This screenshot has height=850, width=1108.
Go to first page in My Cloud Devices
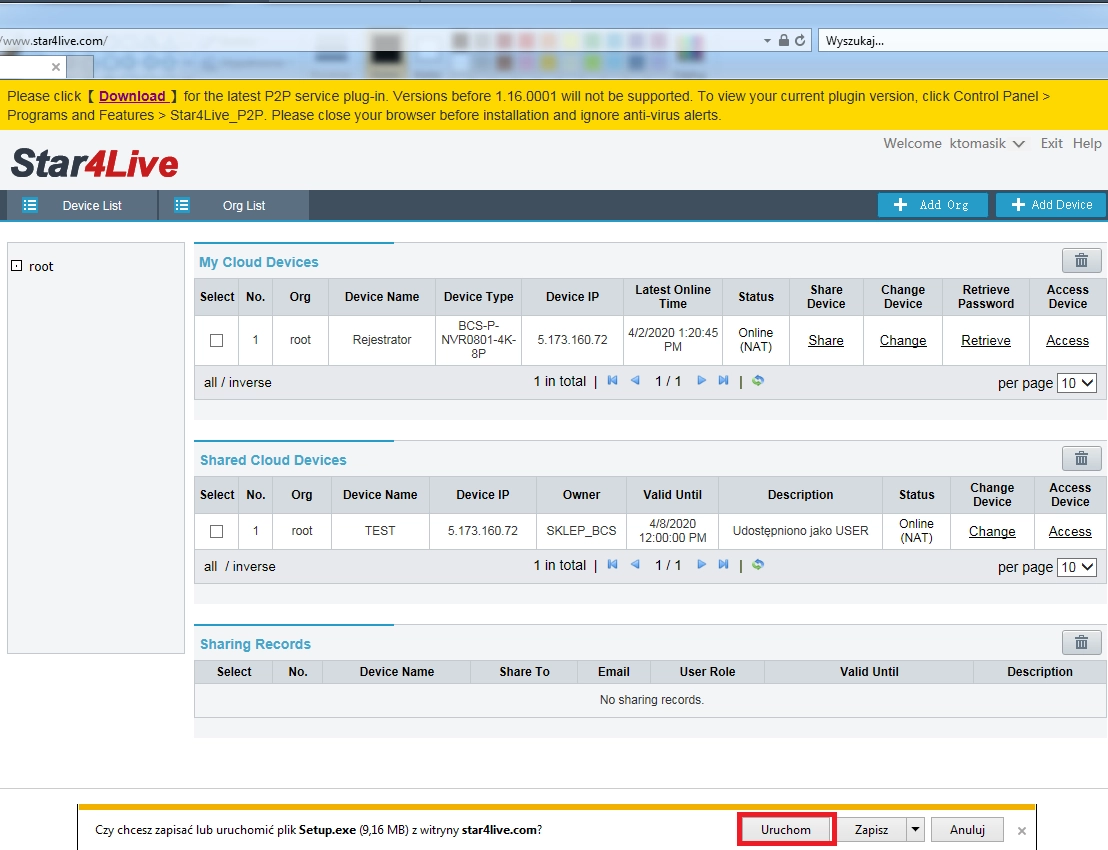pos(613,381)
